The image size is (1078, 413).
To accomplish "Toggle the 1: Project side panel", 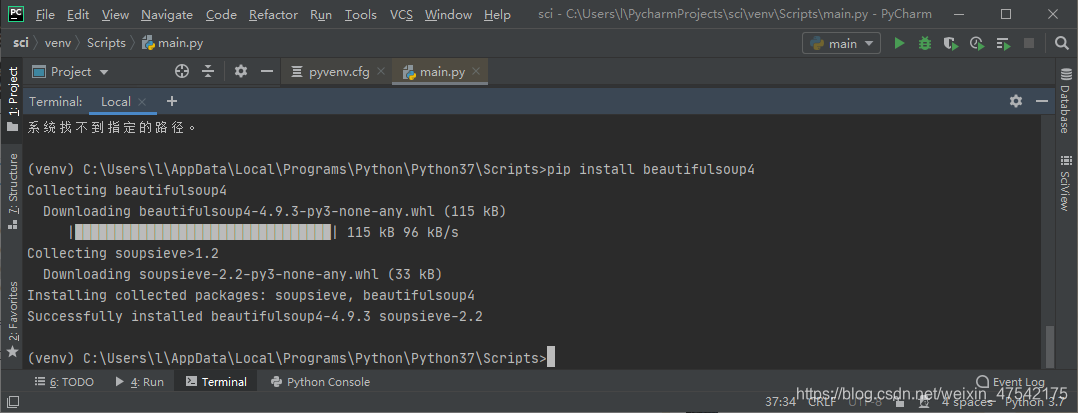I will 12,98.
